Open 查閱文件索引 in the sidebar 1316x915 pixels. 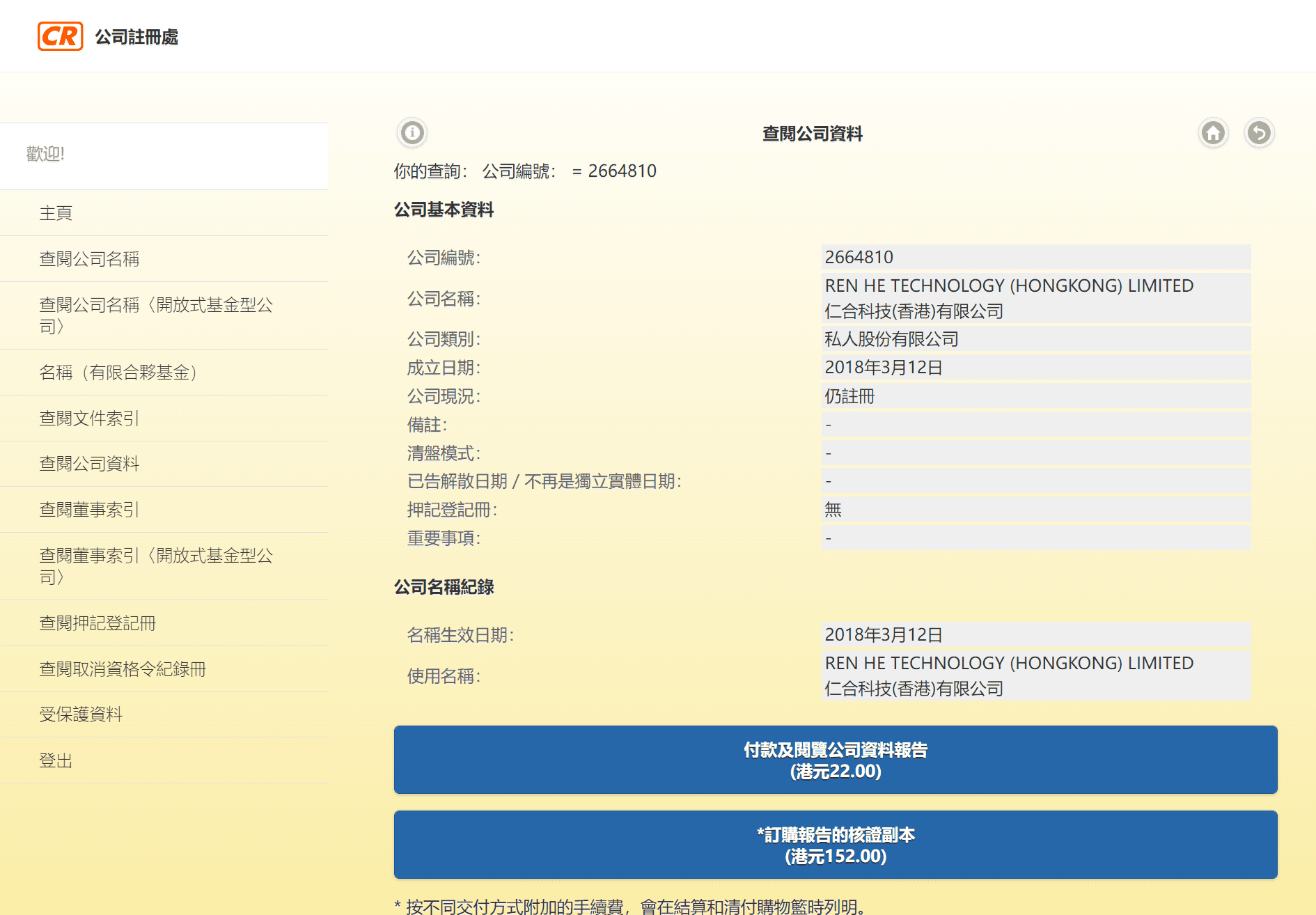[164, 419]
